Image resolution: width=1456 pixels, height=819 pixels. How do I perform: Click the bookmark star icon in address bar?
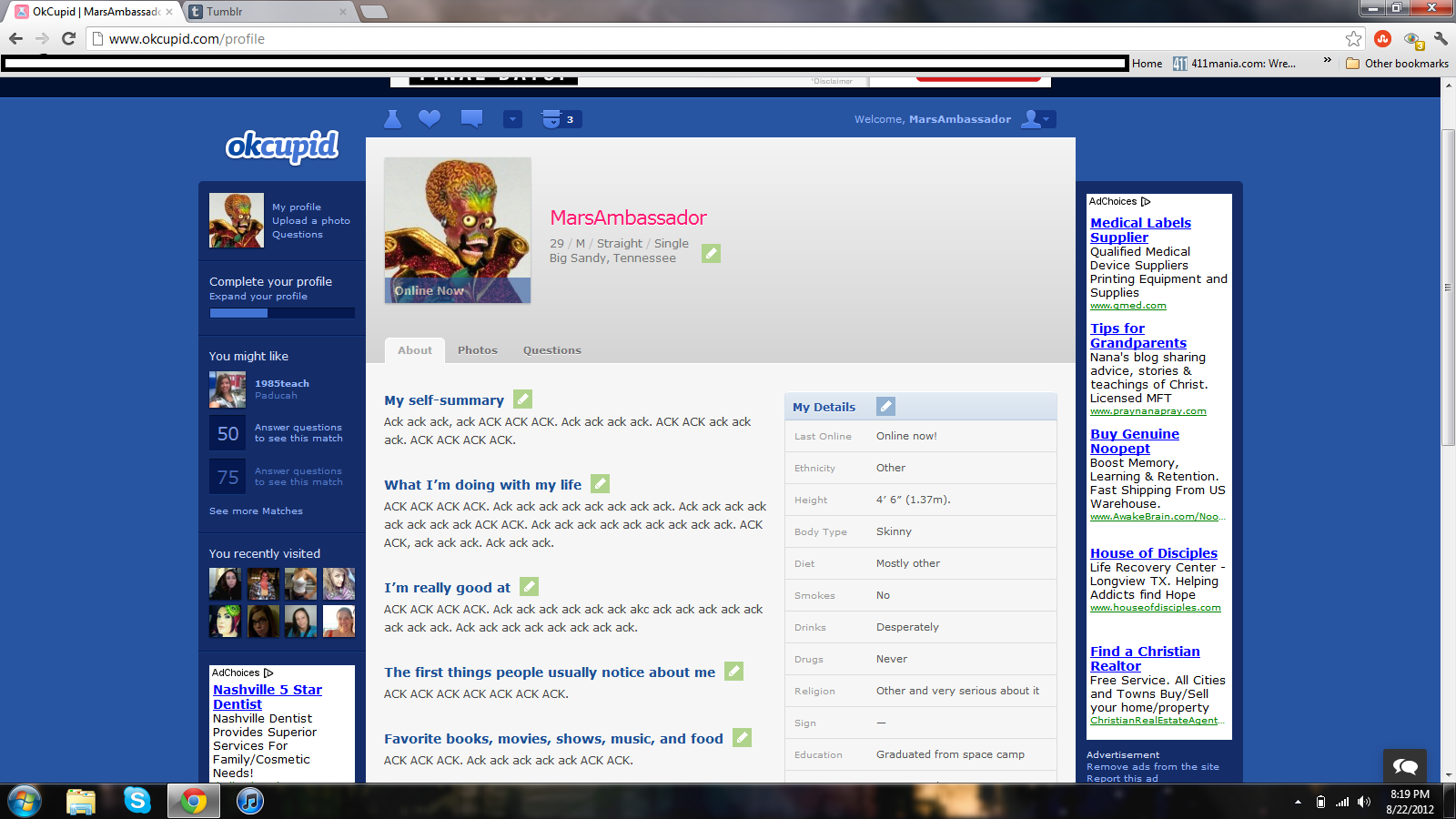pos(1354,38)
